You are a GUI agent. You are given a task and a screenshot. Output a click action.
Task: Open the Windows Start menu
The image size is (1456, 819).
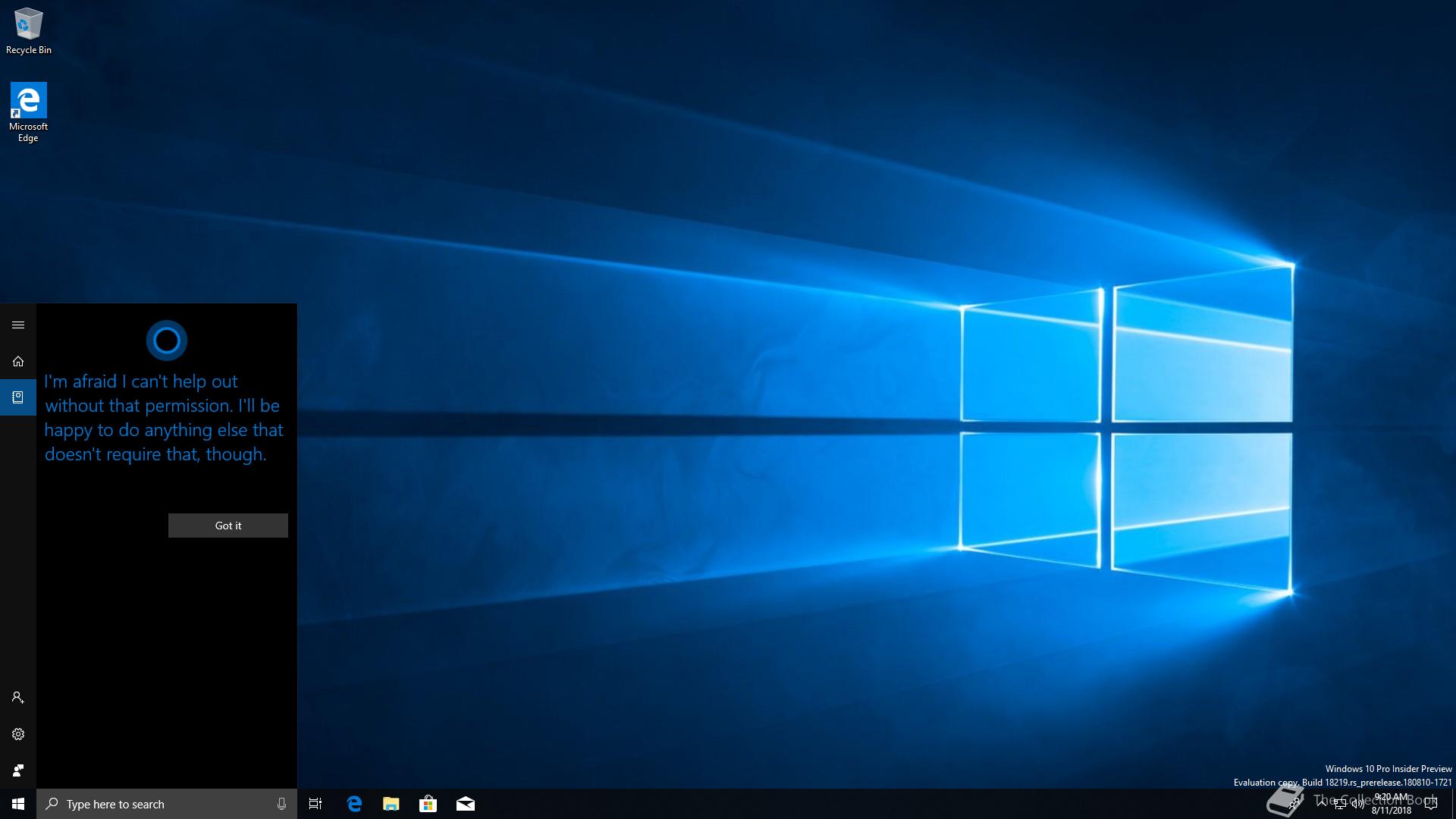pyautogui.click(x=18, y=804)
